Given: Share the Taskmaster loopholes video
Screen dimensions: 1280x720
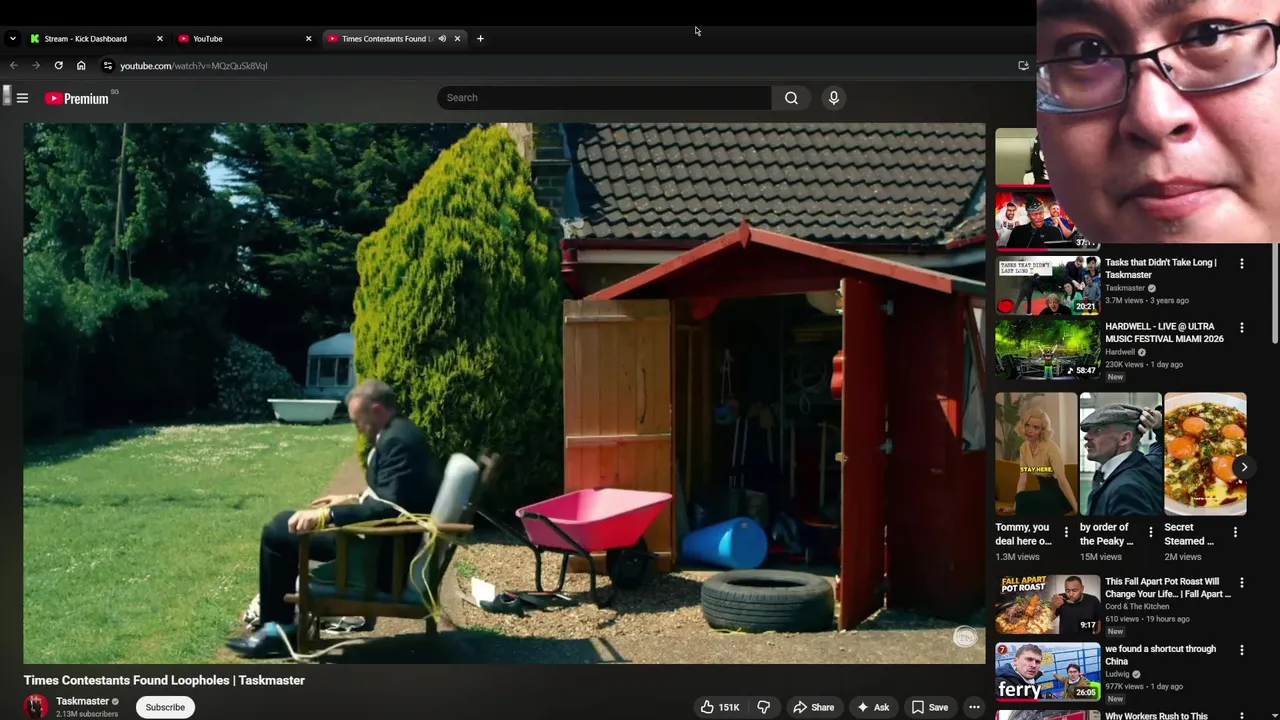Looking at the screenshot, I should (813, 707).
